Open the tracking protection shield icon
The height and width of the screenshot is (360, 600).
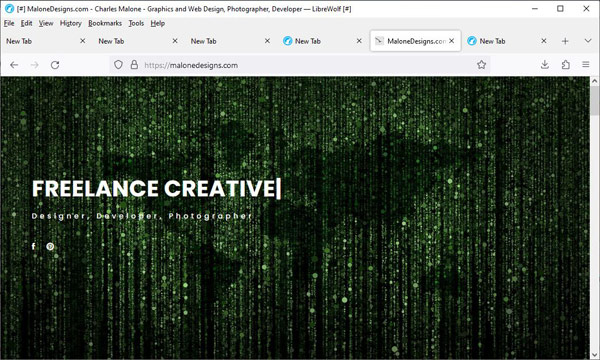[118, 65]
